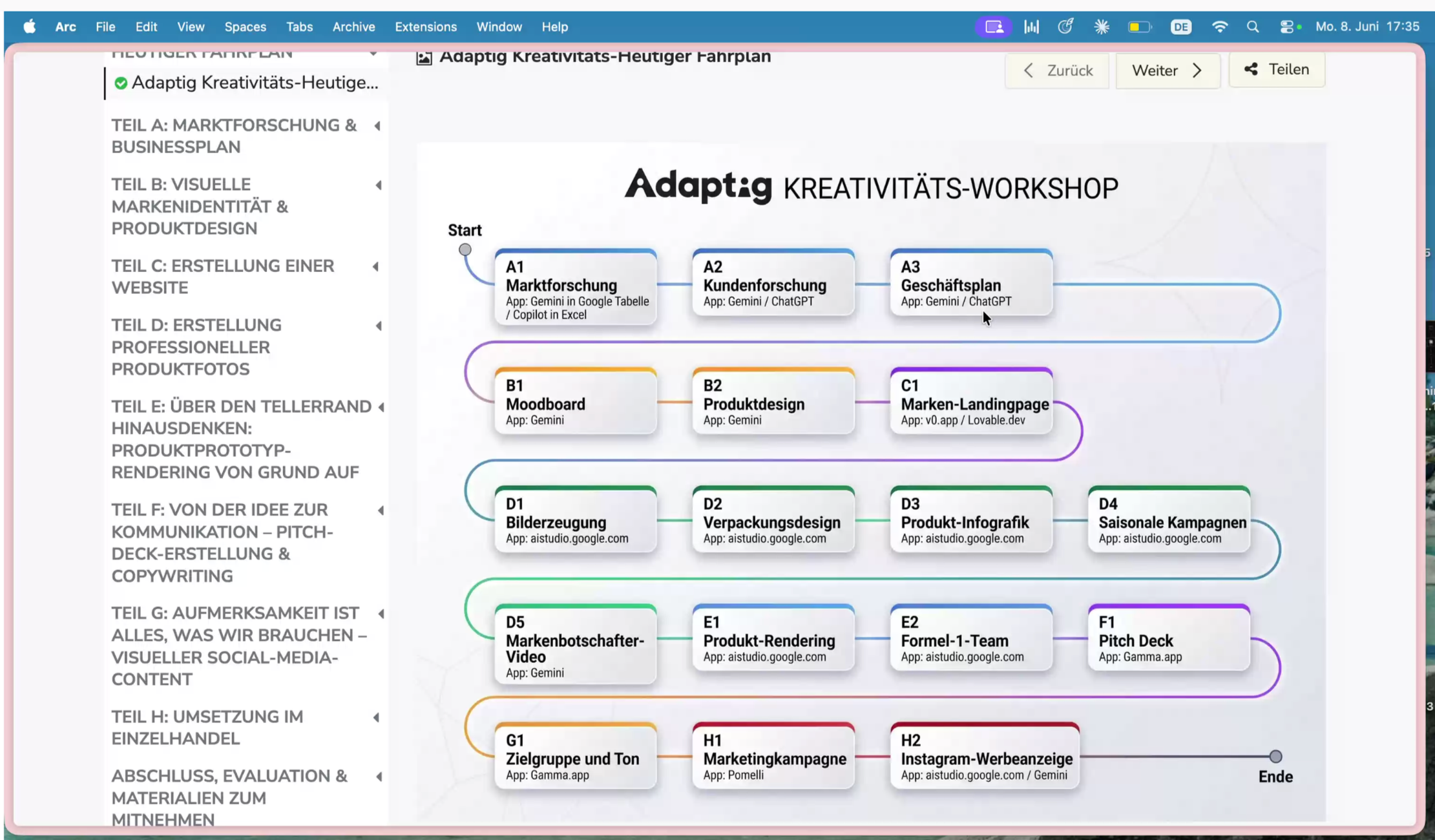The height and width of the screenshot is (840, 1435).
Task: Expand Teil A: Marktforschung & Businessplan
Action: pos(378,126)
